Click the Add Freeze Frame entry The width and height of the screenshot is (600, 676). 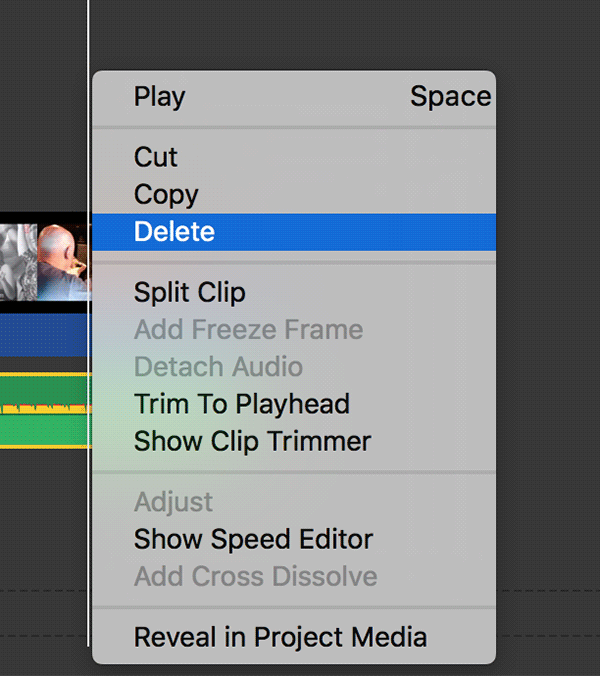point(248,330)
